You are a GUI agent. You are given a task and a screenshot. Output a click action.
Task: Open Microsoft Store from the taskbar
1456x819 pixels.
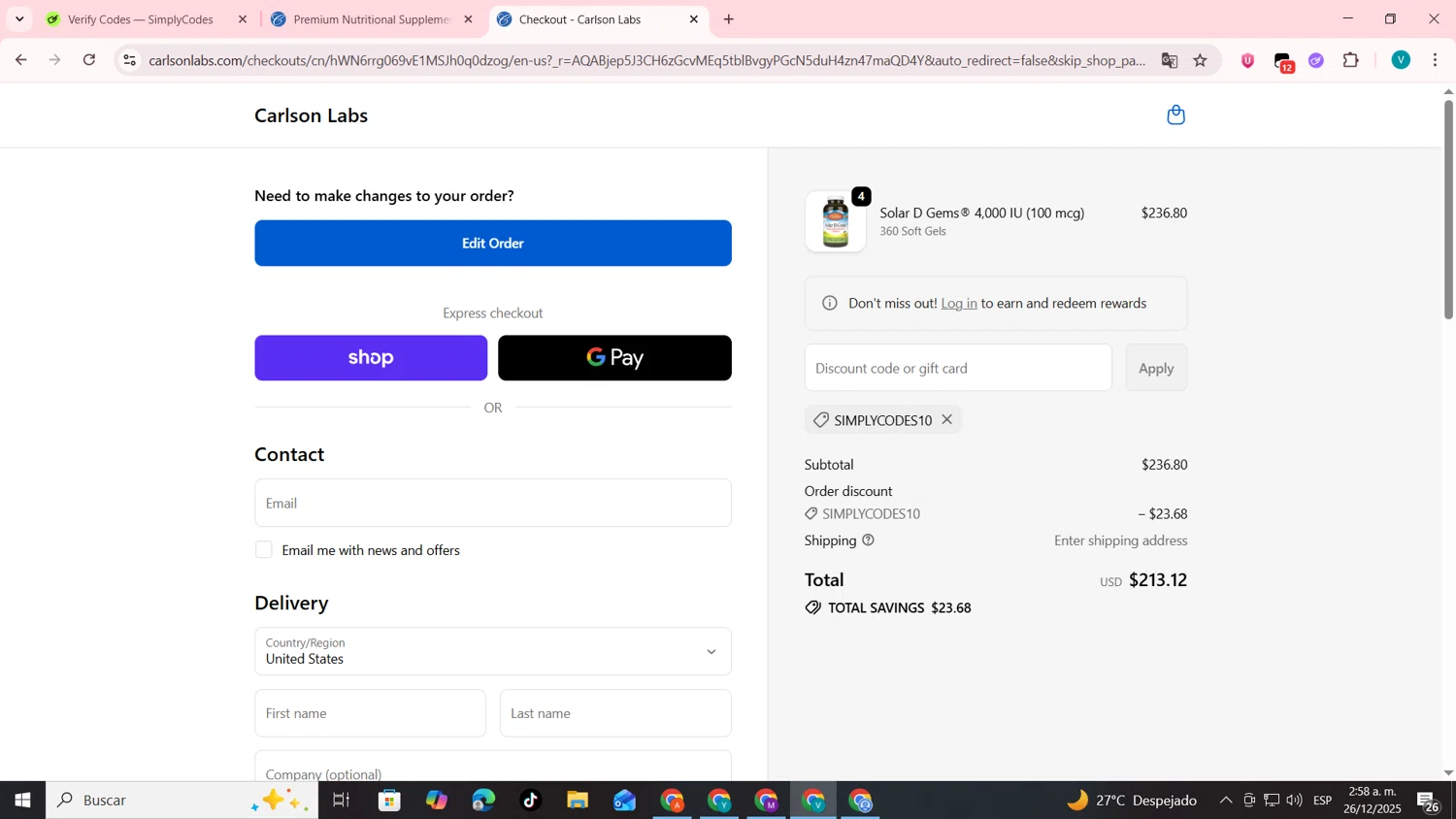(x=389, y=801)
